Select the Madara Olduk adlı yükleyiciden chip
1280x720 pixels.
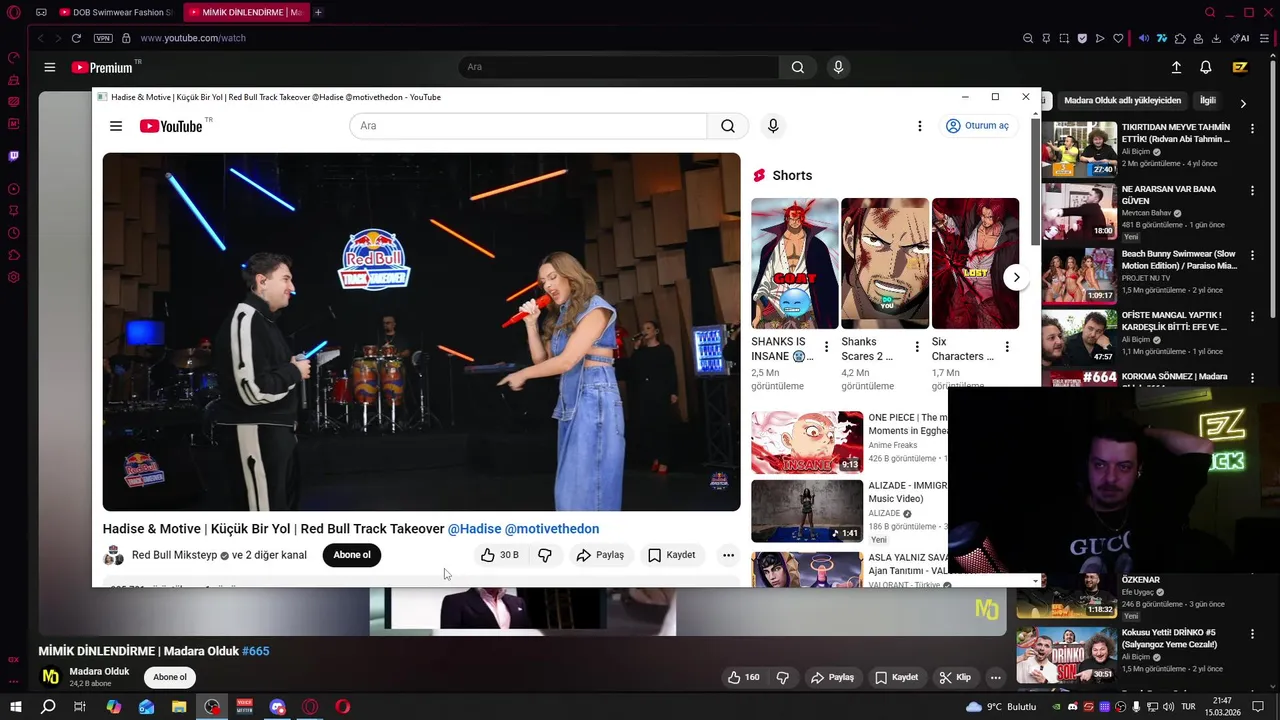[x=1122, y=101]
